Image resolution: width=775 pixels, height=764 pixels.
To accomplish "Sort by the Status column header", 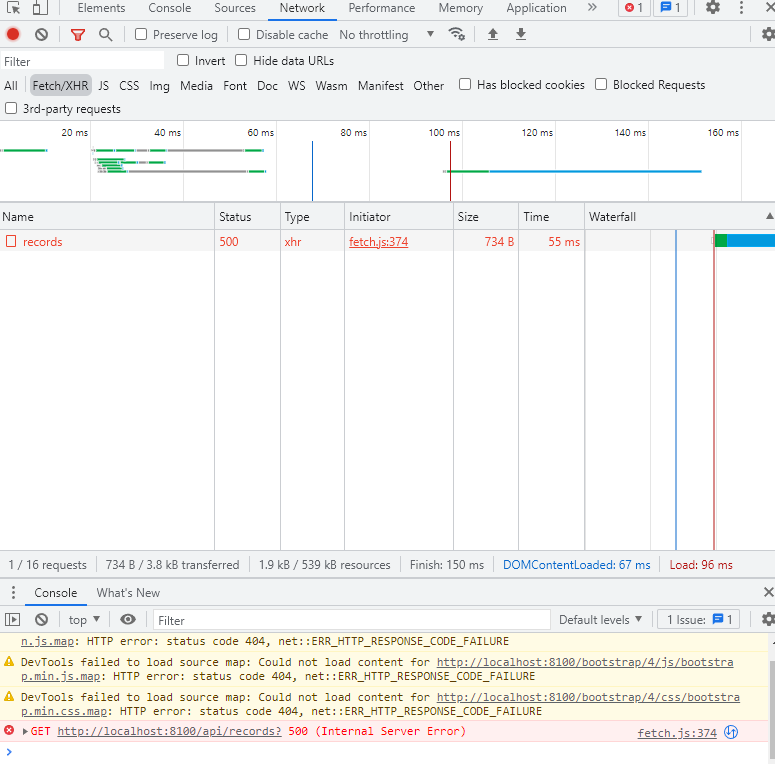I will point(247,216).
